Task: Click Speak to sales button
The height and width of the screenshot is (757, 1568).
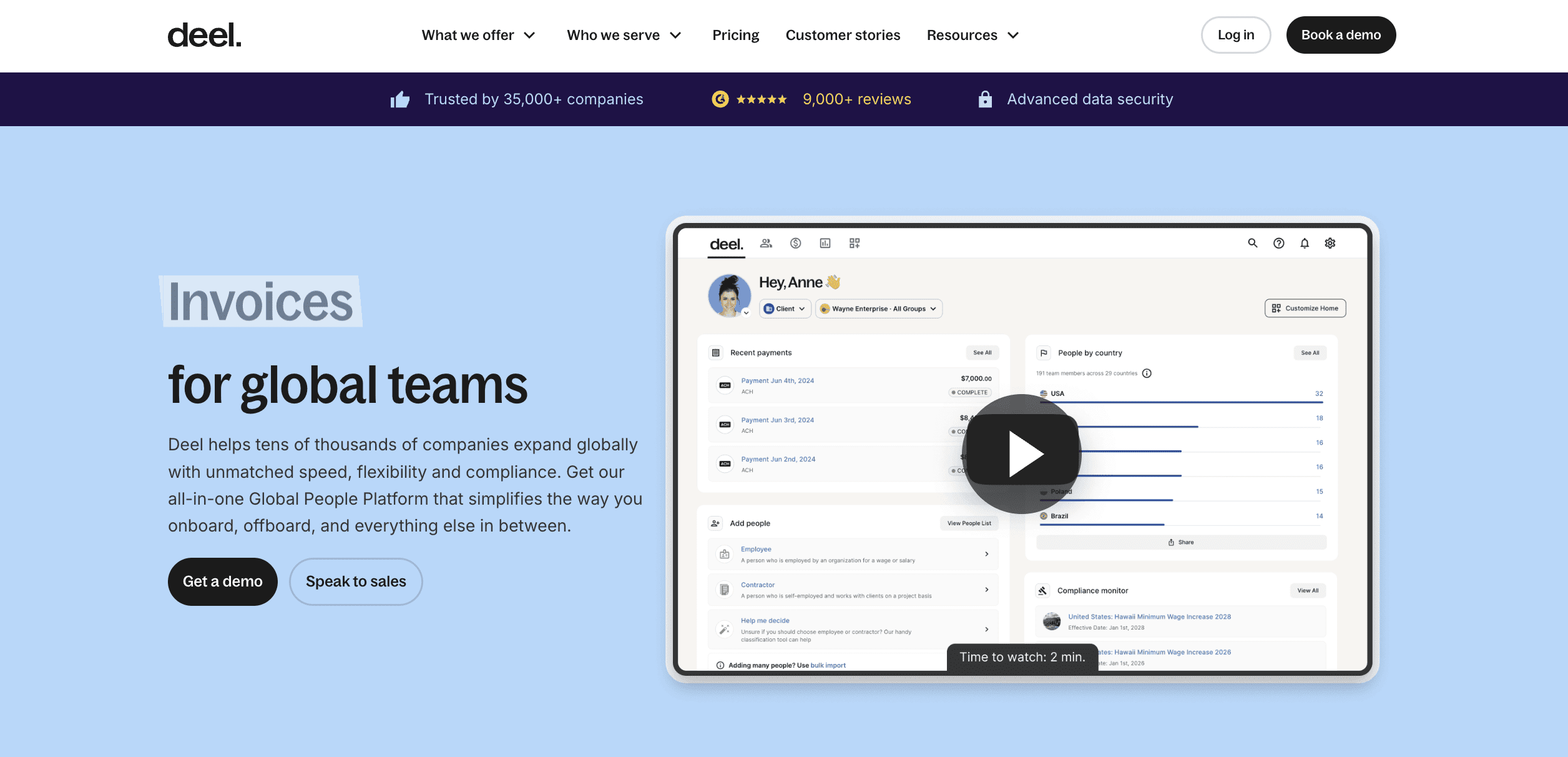Action: 356,581
